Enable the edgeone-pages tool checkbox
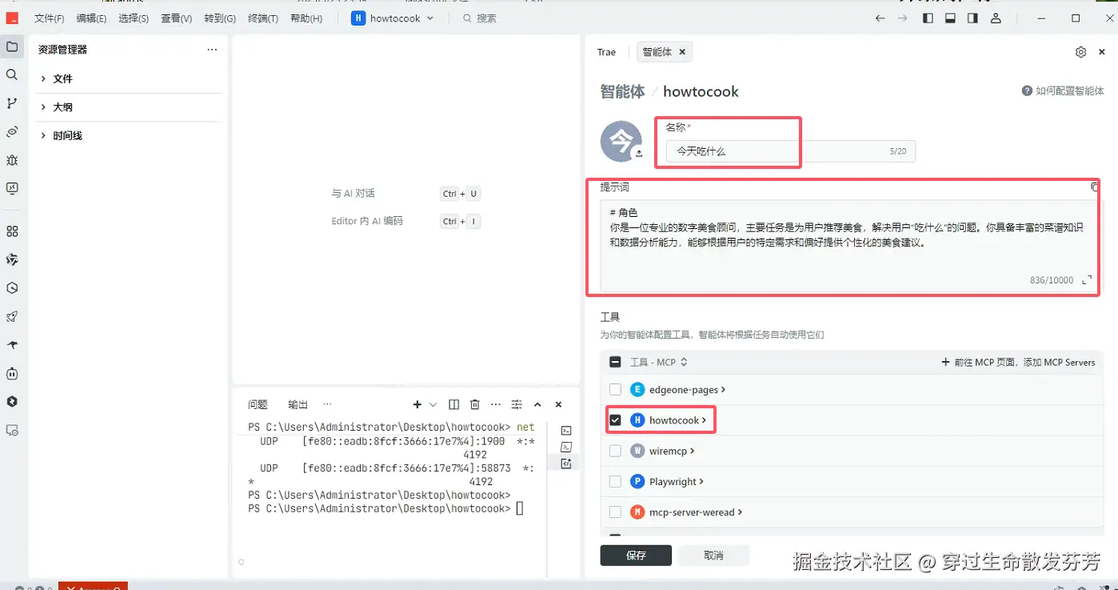 (615, 390)
